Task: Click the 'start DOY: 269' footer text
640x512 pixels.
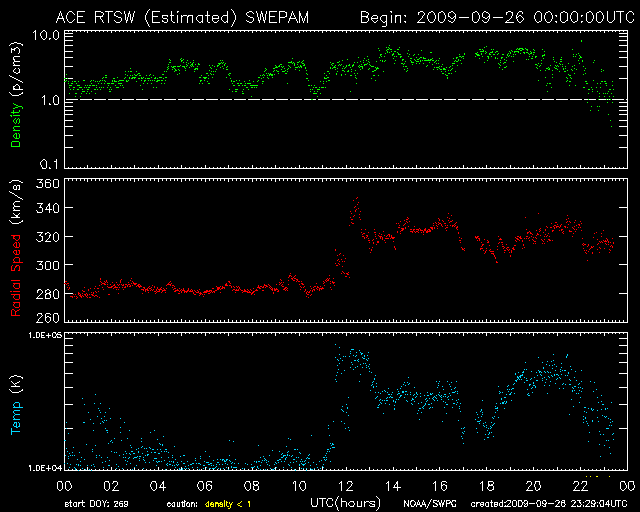Action: click(x=96, y=504)
